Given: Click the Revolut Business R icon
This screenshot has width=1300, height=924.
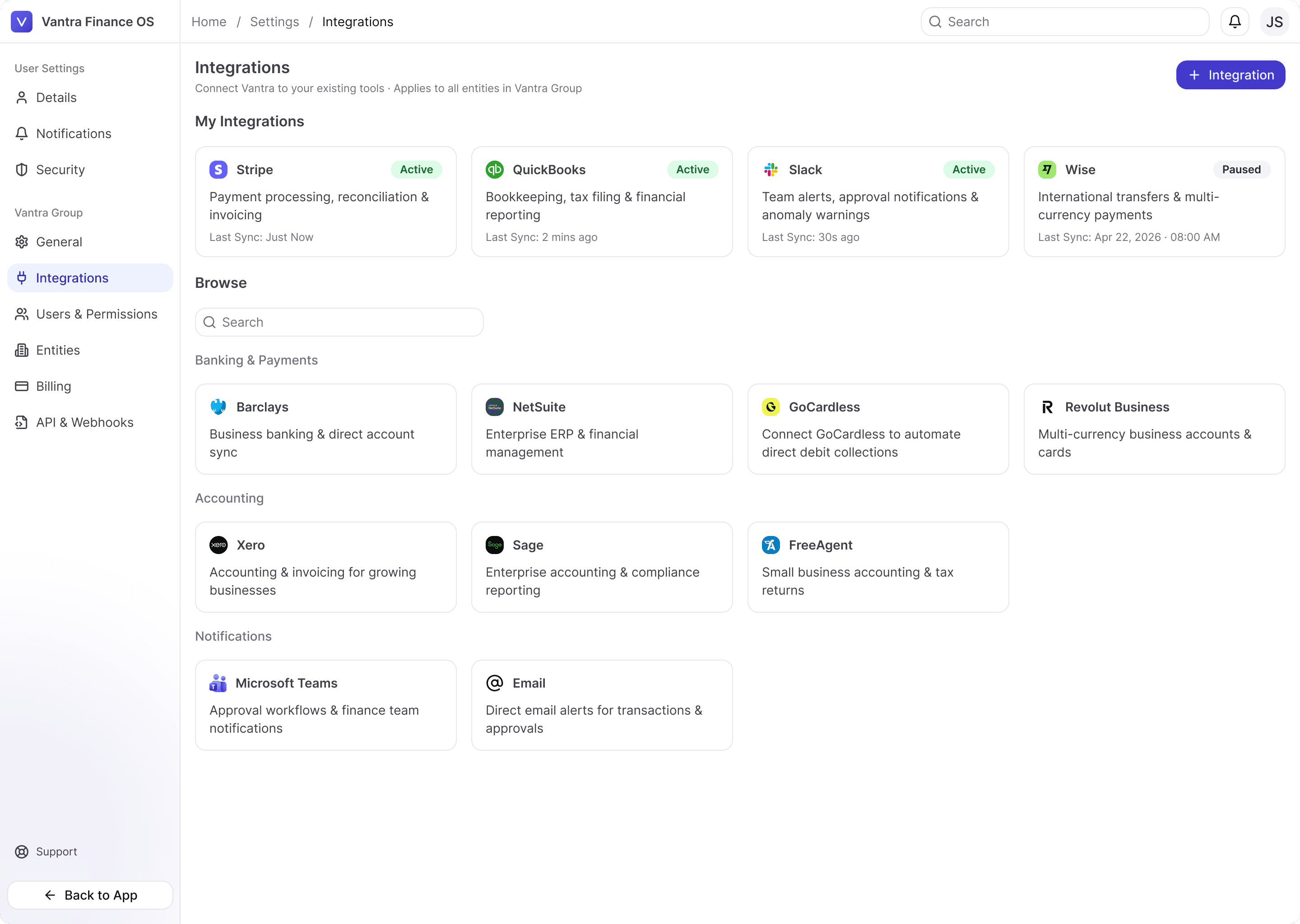Looking at the screenshot, I should pyautogui.click(x=1047, y=407).
